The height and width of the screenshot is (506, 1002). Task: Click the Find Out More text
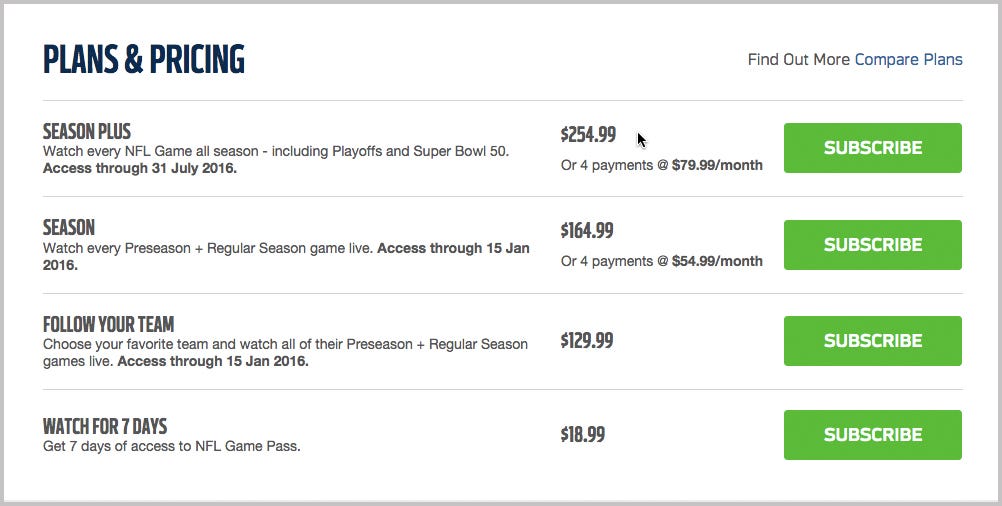pos(798,60)
